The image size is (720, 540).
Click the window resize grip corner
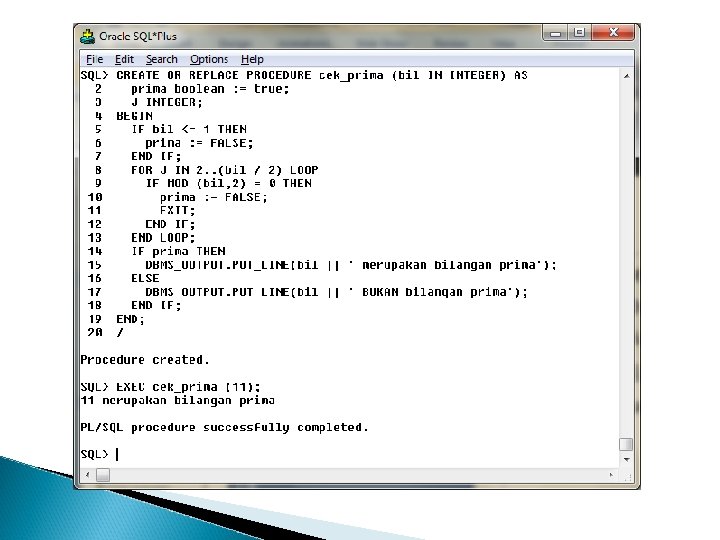628,477
